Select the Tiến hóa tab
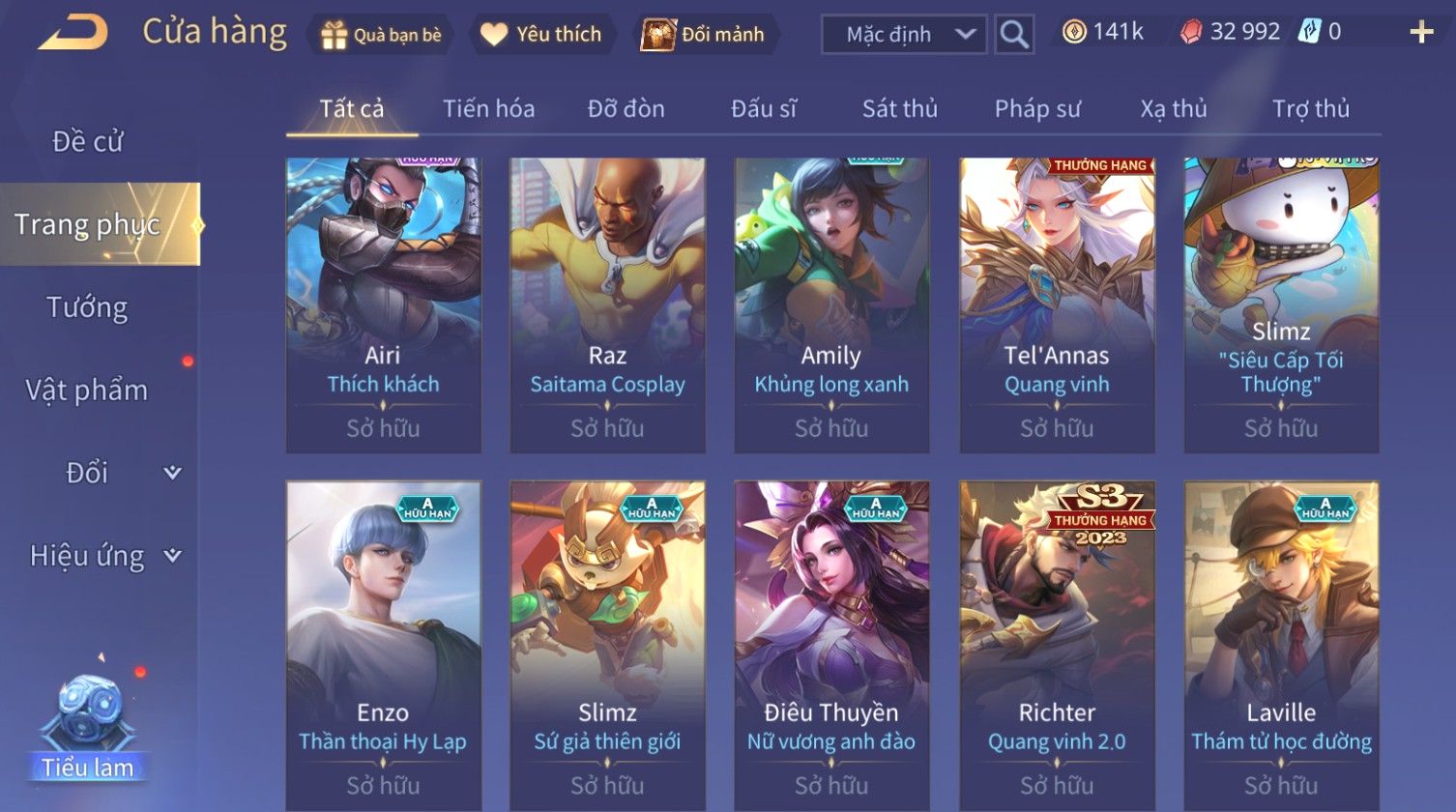Image resolution: width=1456 pixels, height=812 pixels. [x=488, y=109]
